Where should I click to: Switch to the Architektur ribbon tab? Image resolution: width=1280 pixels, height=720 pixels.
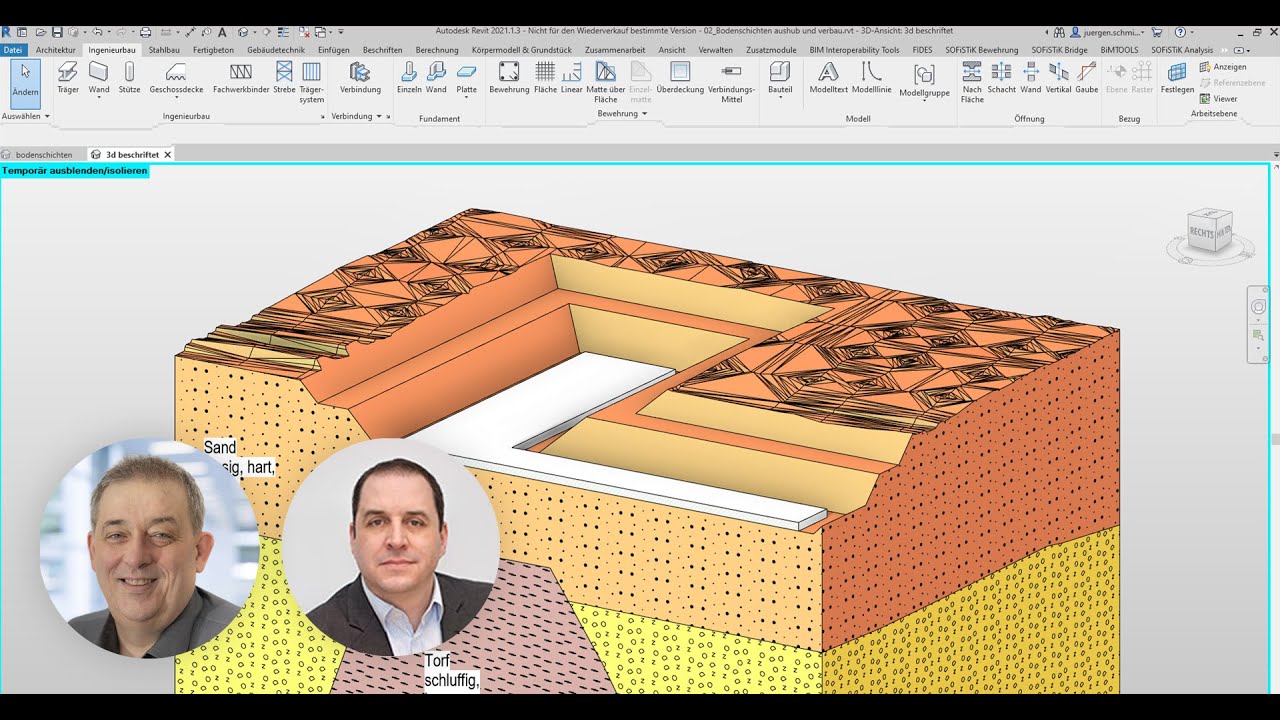[55, 50]
